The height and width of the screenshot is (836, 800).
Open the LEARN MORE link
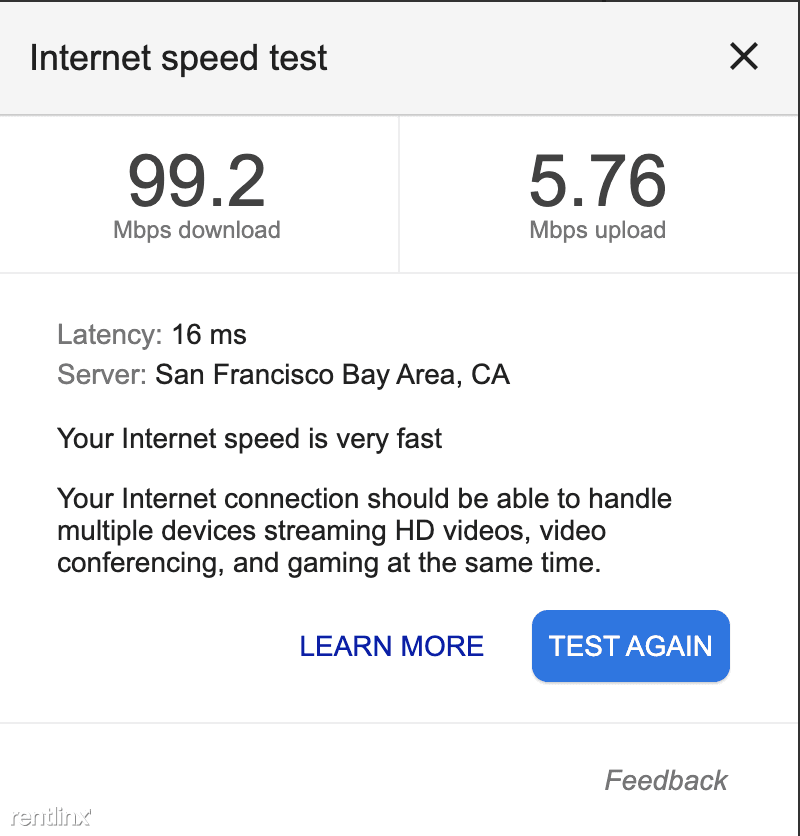coord(391,646)
